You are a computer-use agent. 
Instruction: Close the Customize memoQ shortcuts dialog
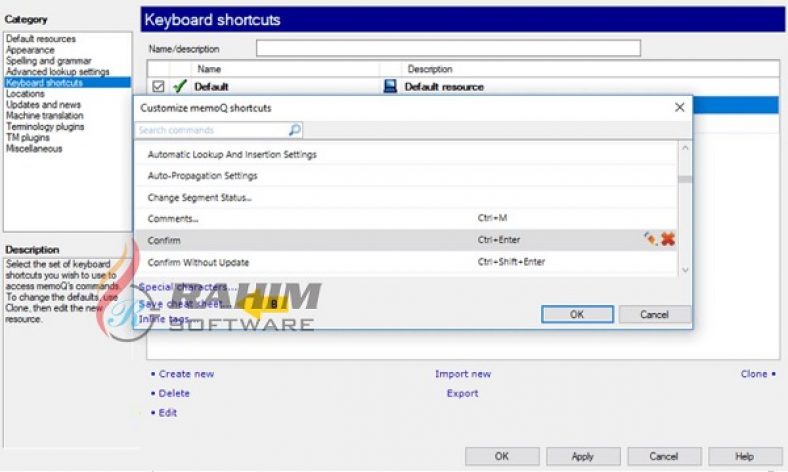pyautogui.click(x=679, y=107)
